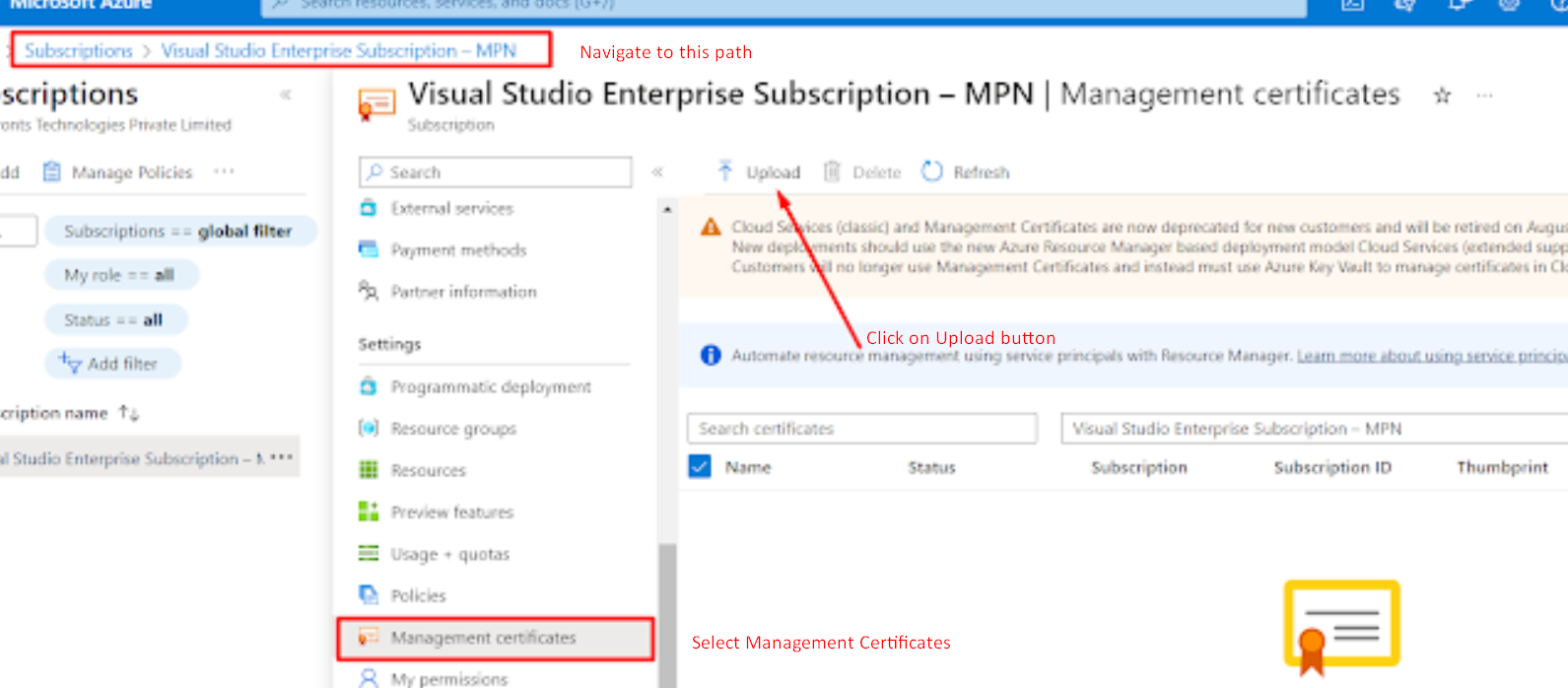Click the orange warning triangle icon
The height and width of the screenshot is (688, 1568).
[711, 228]
